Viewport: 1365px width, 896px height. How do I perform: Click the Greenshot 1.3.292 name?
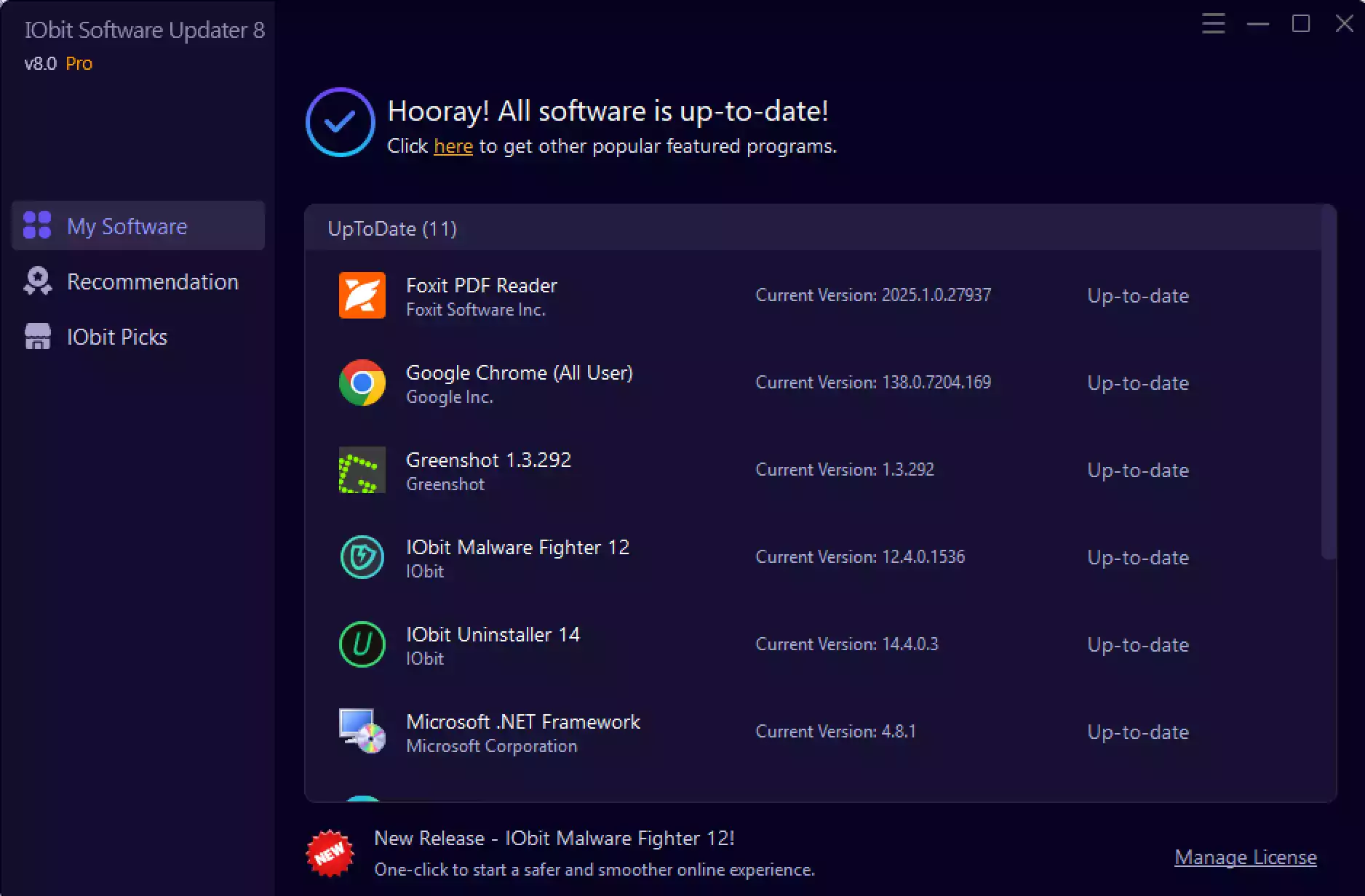coord(489,460)
